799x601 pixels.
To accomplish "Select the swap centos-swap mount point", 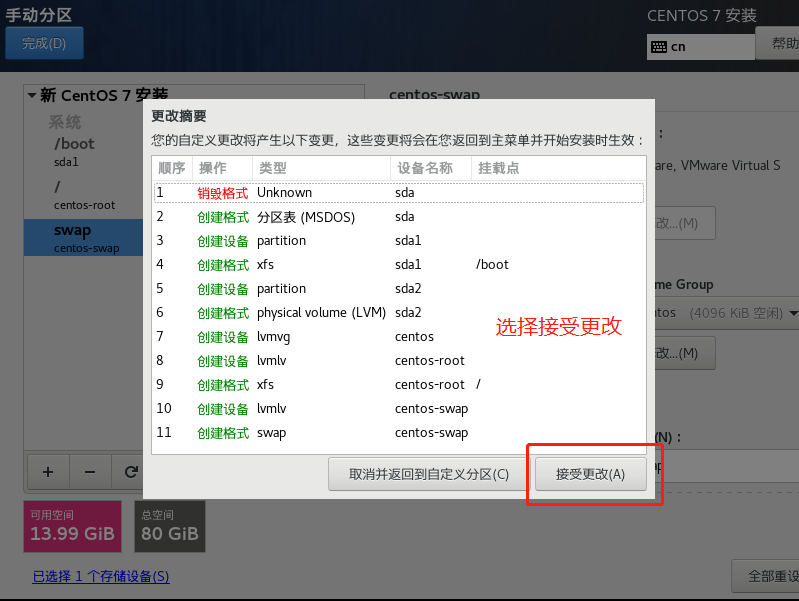I will click(84, 238).
